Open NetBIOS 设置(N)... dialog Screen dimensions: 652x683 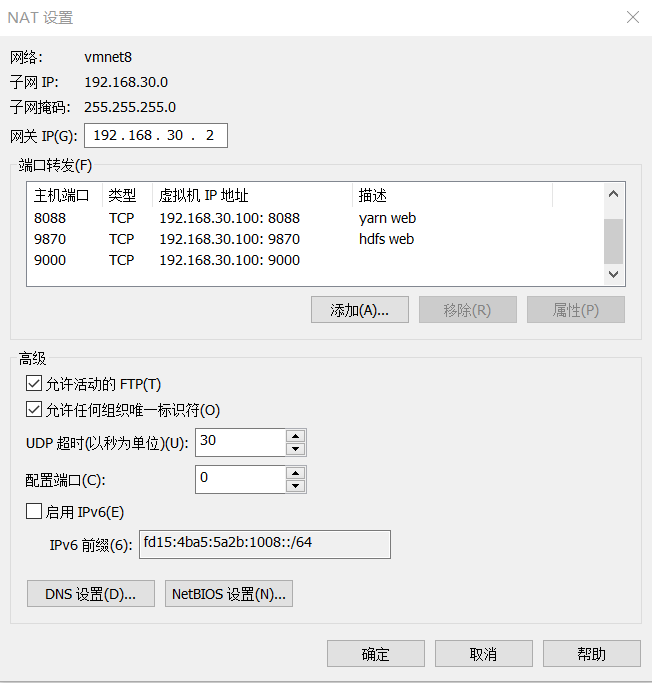(229, 594)
